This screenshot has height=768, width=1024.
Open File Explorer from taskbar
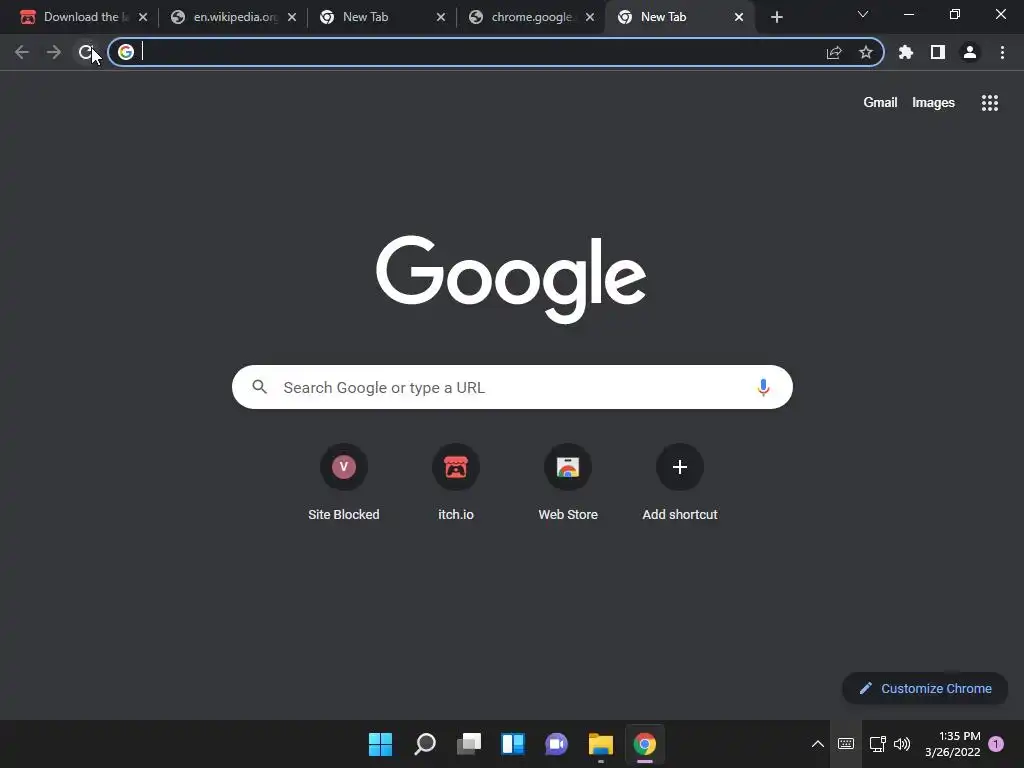click(601, 744)
